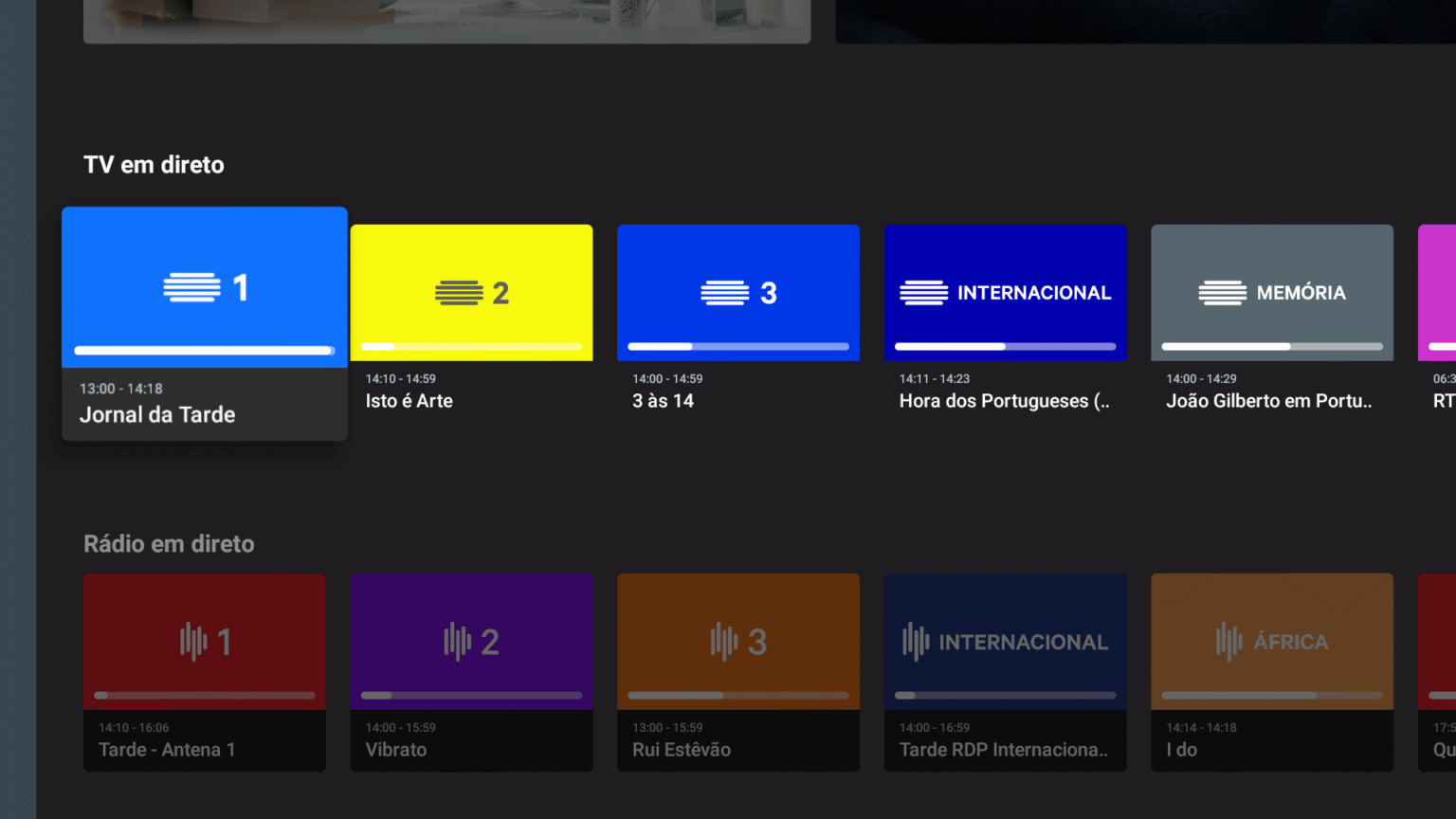Screen dimensions: 1456x819
Task: Tune into Antena 3 radio
Action: pos(737,641)
